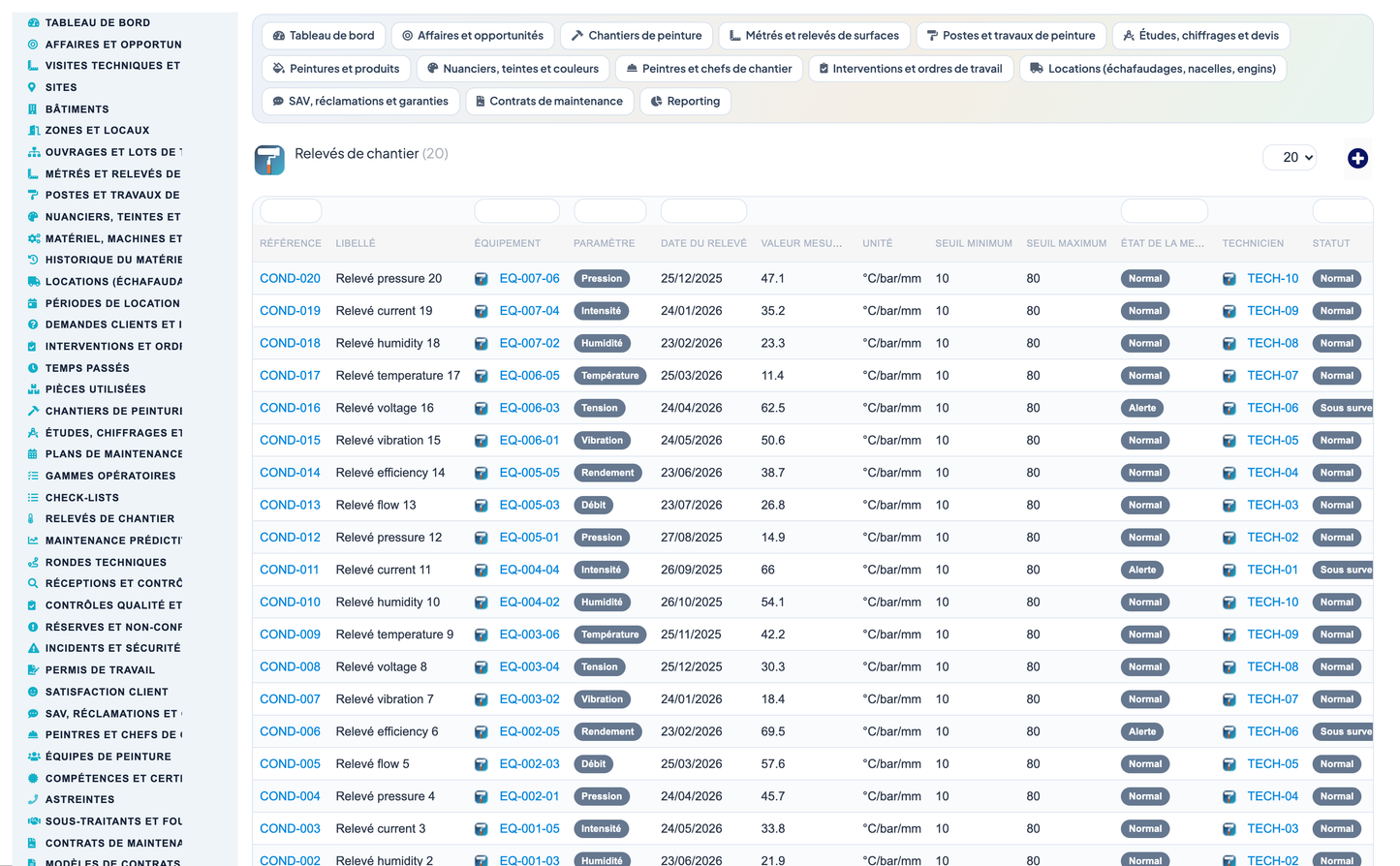The height and width of the screenshot is (866, 1400).
Task: Click the plus icon to add a relevé
Action: coord(1357,158)
